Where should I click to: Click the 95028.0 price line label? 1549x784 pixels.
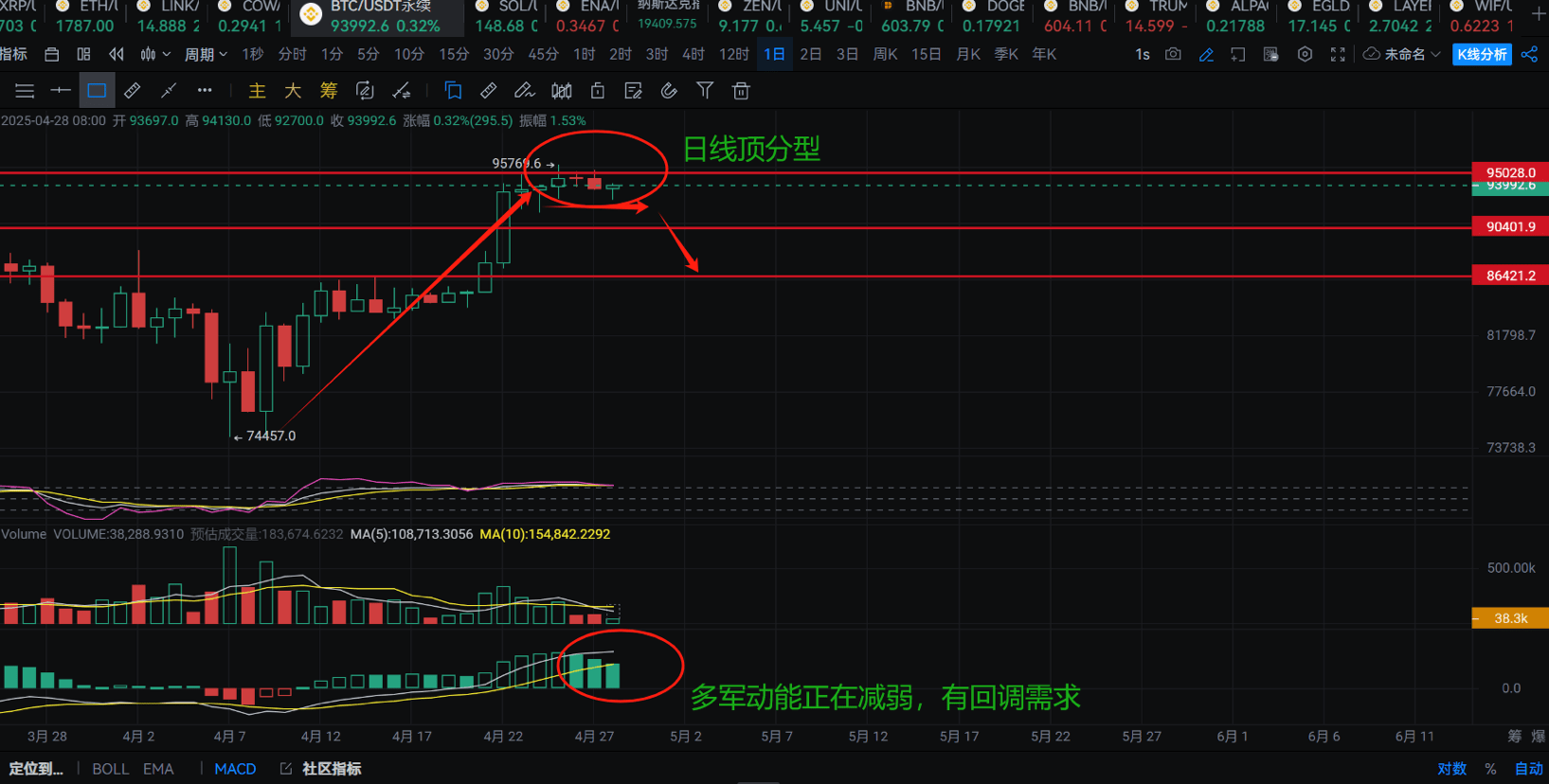pos(1510,172)
